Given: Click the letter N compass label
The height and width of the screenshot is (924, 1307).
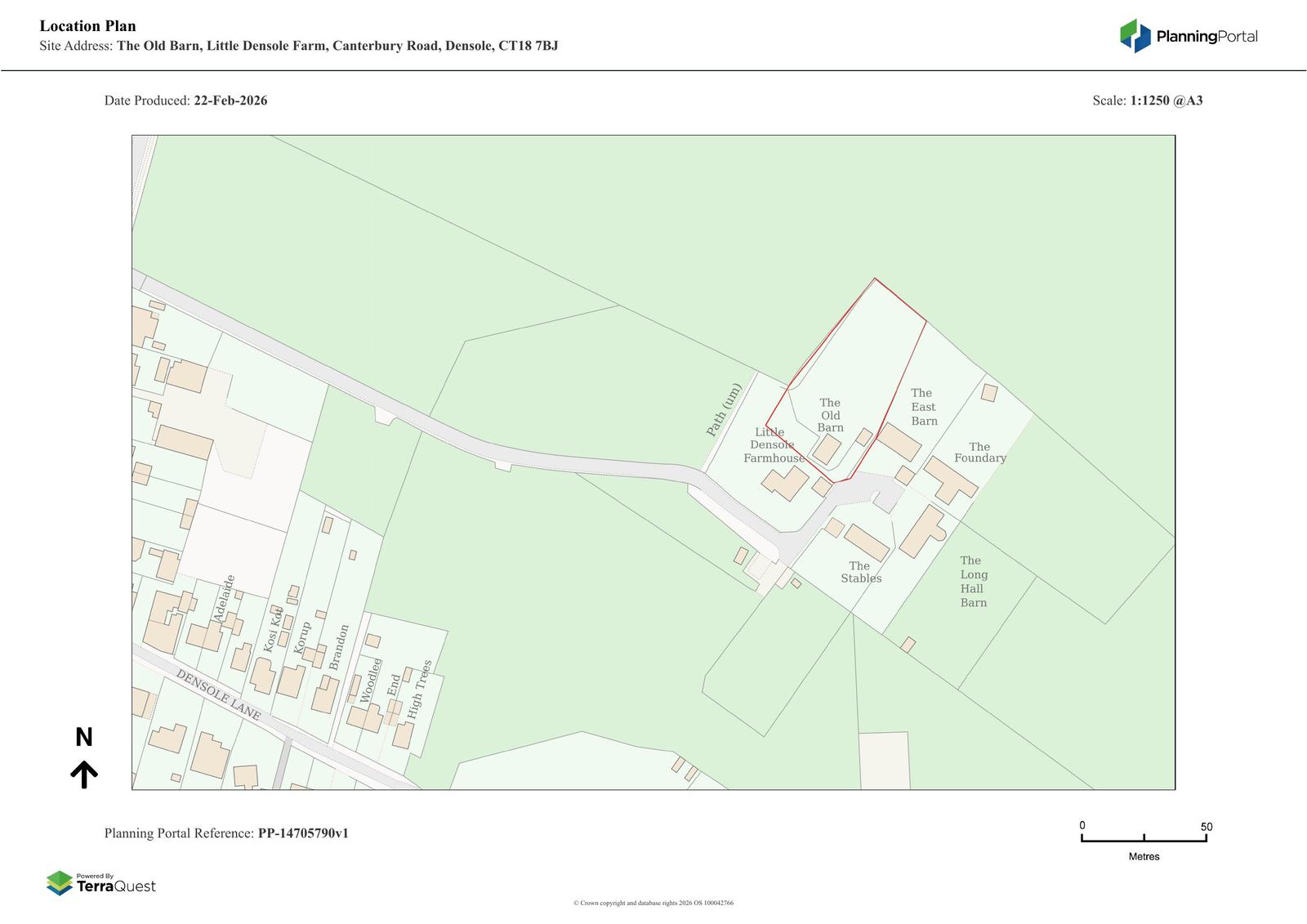Looking at the screenshot, I should point(84,738).
